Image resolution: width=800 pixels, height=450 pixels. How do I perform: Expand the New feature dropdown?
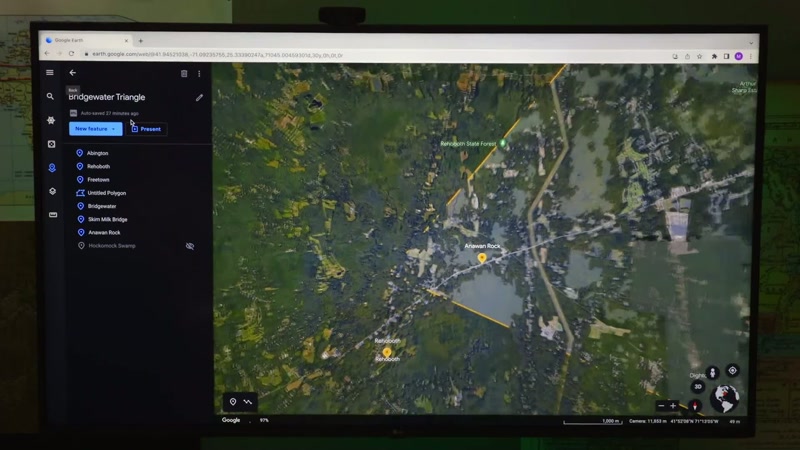click(x=96, y=129)
